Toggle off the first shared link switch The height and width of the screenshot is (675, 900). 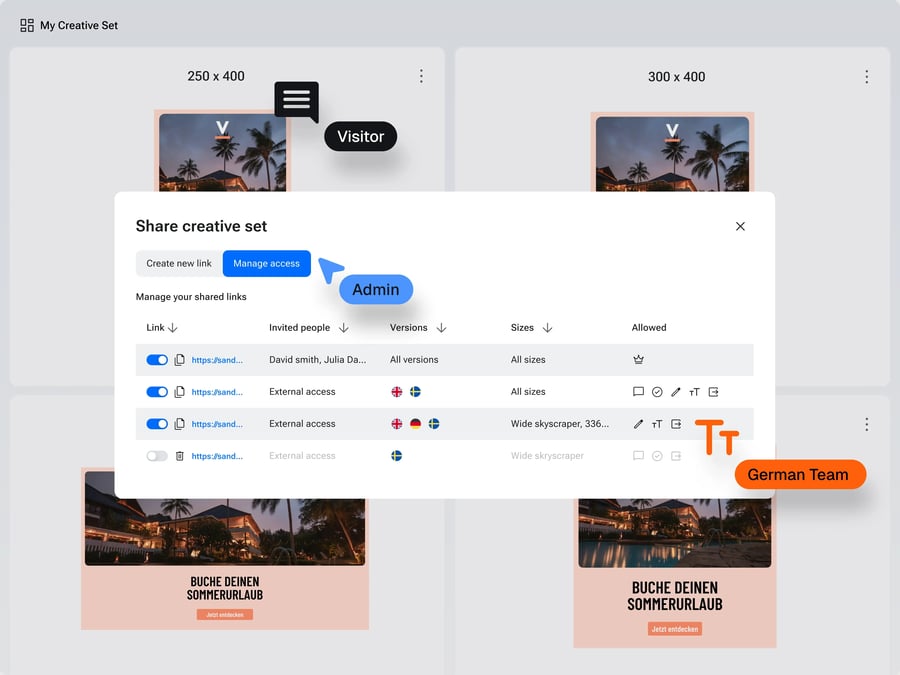pos(157,360)
